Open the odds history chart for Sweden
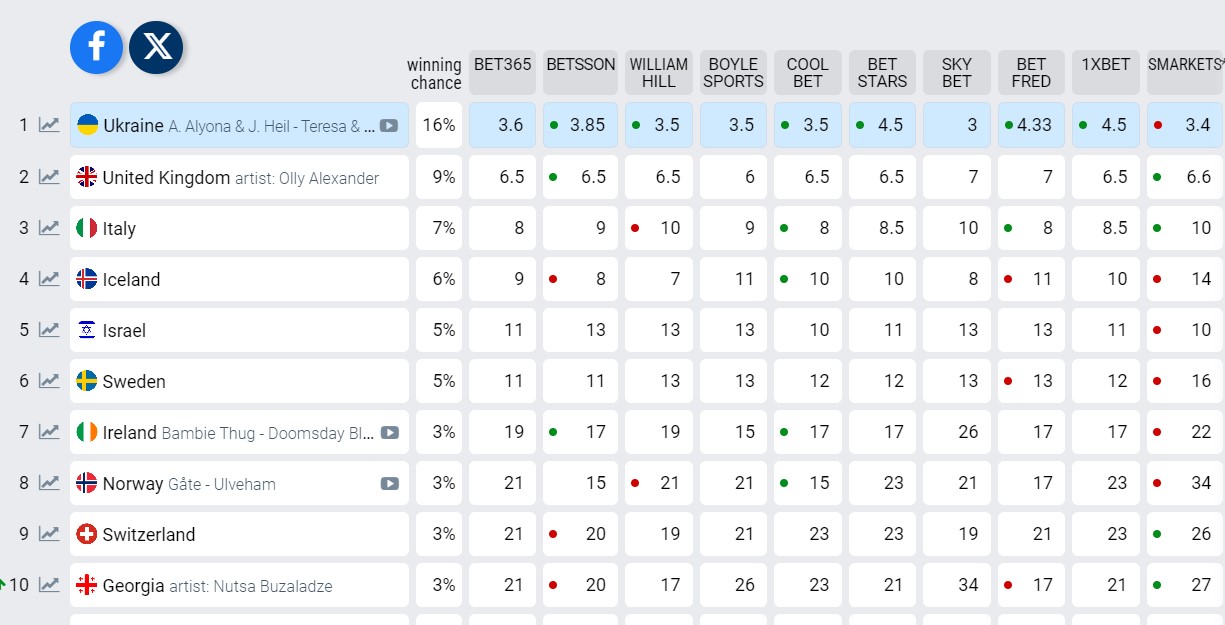The image size is (1225, 625). [48, 381]
